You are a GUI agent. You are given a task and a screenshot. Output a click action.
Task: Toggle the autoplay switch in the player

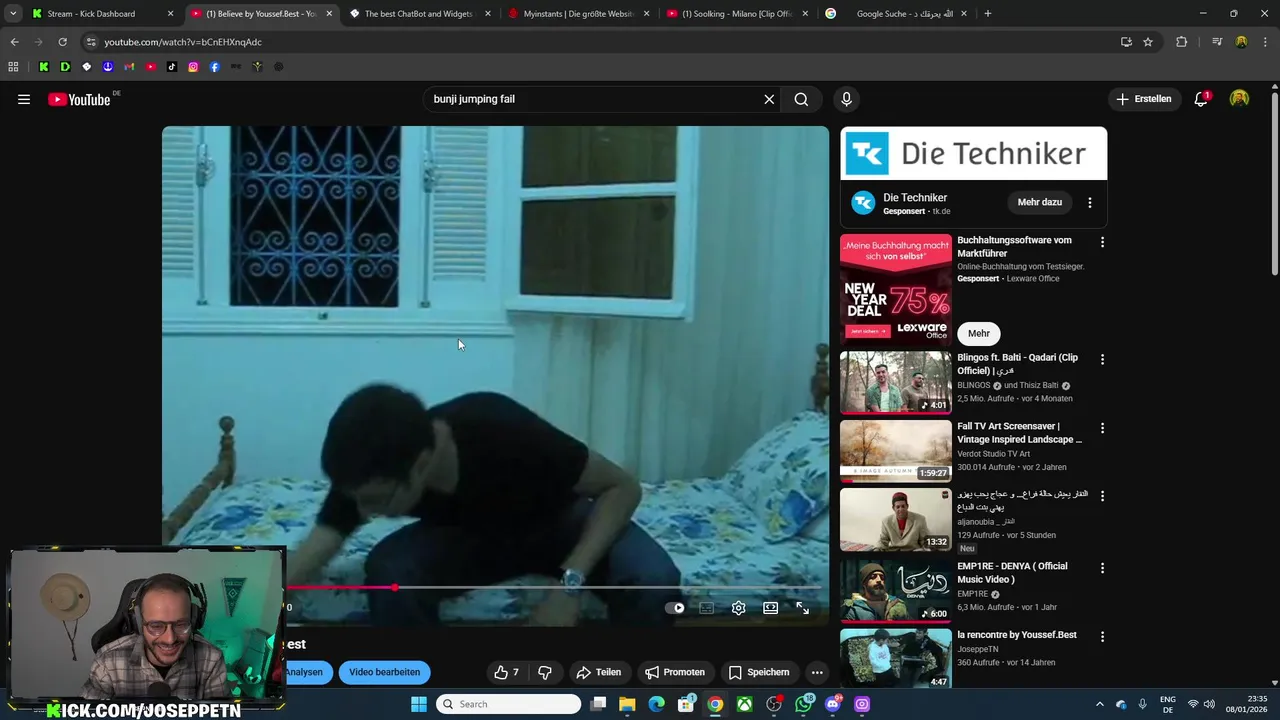point(675,608)
